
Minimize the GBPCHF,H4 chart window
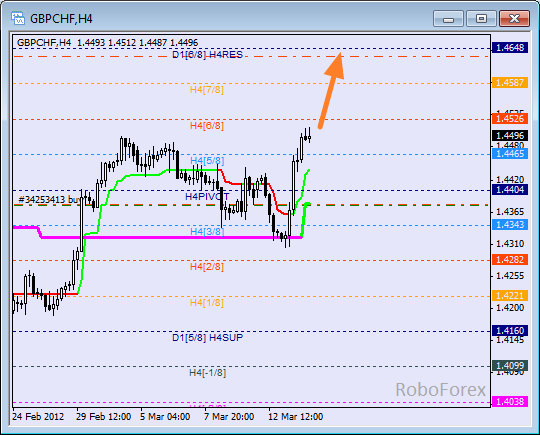coord(448,18)
